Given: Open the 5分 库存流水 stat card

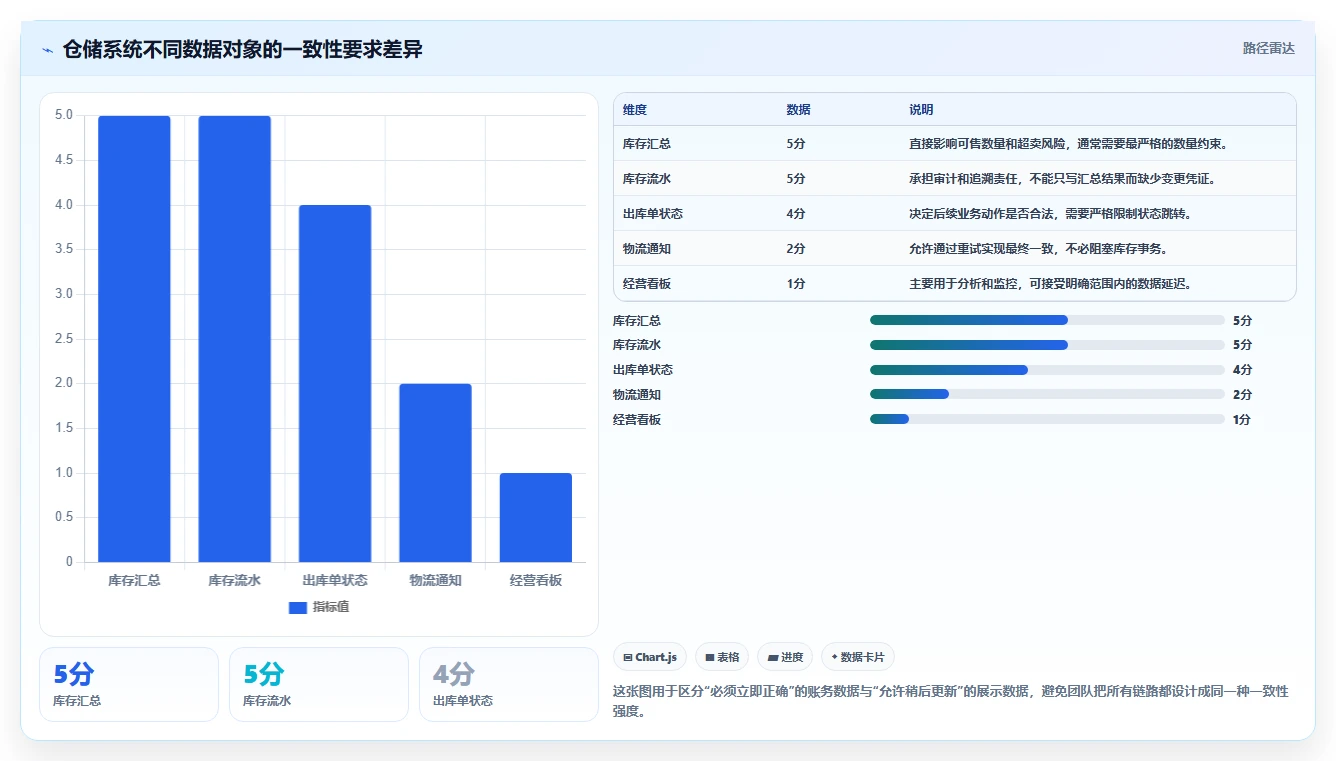Looking at the screenshot, I should pos(319,684).
